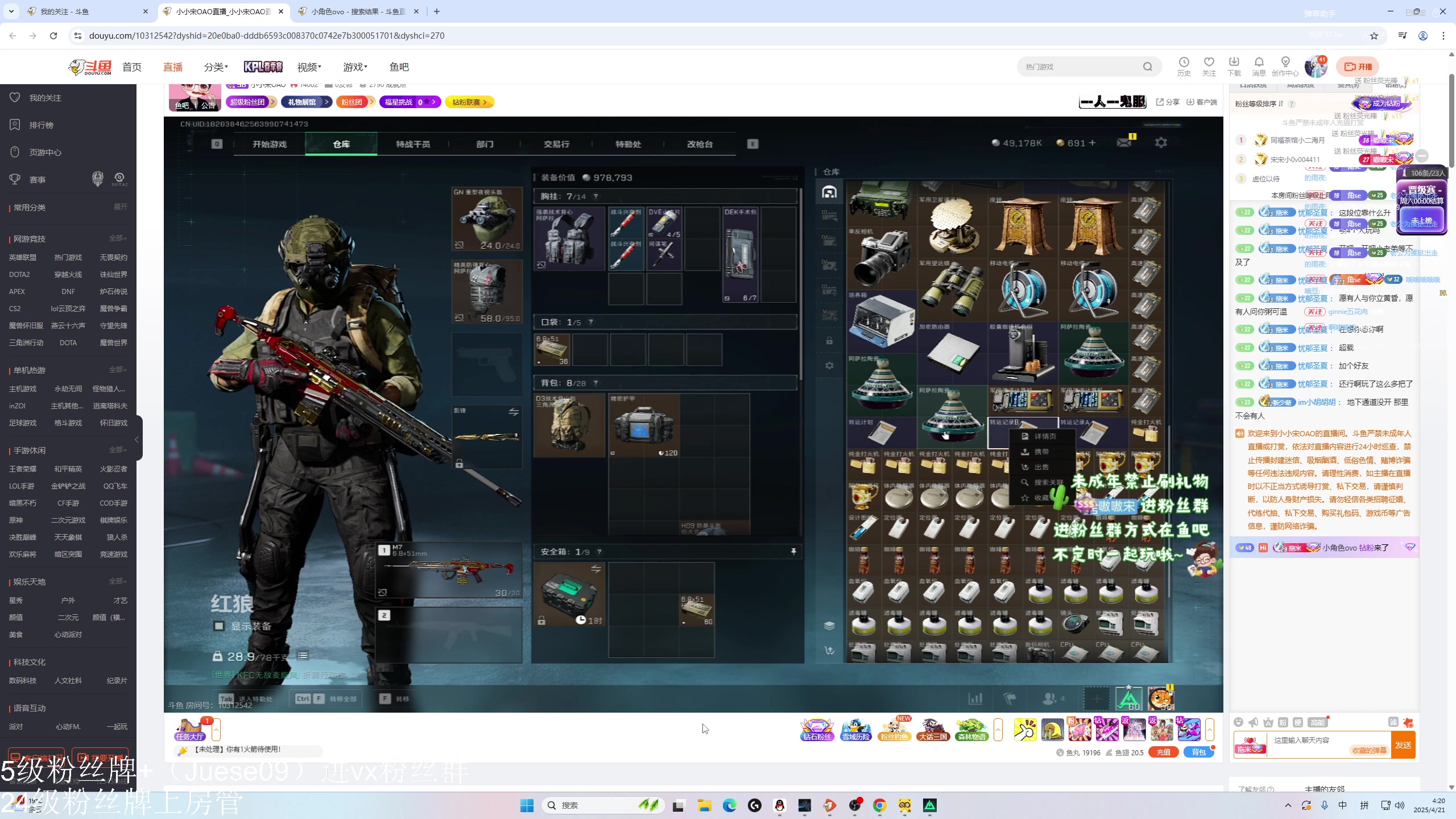The width and height of the screenshot is (1456, 819).
Task: Open 粉丝钓鱼 activity icon
Action: pyautogui.click(x=895, y=729)
